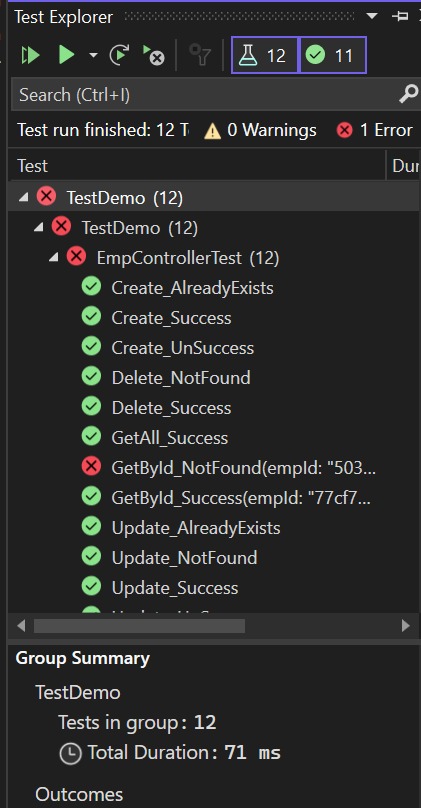The width and height of the screenshot is (421, 808).
Task: Click the search magnifier icon
Action: pos(409,94)
